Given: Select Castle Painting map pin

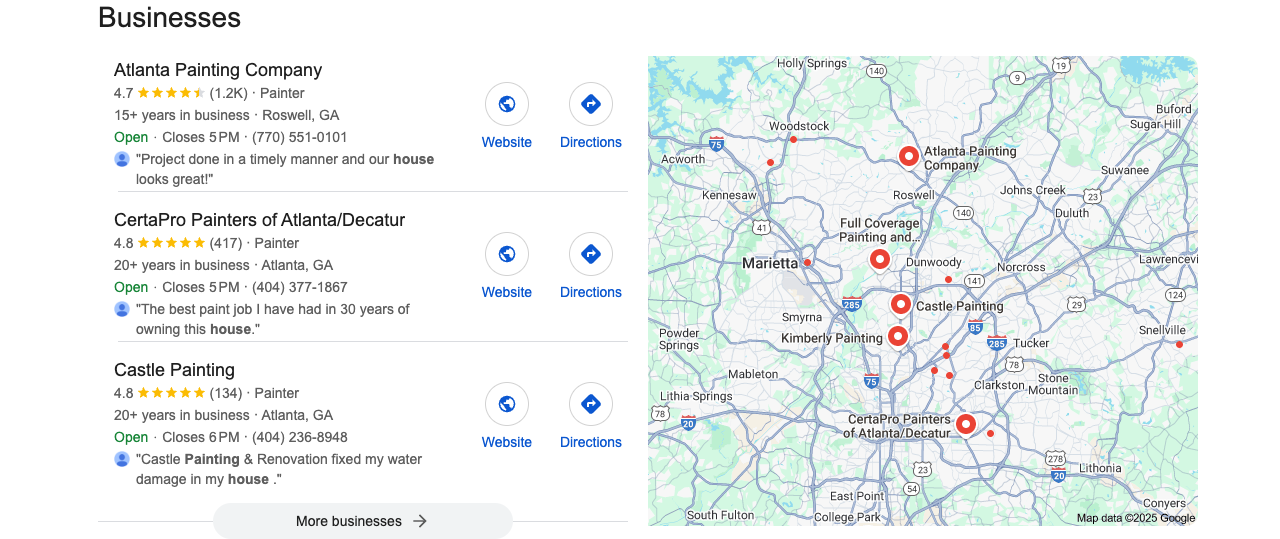Looking at the screenshot, I should pos(901,304).
